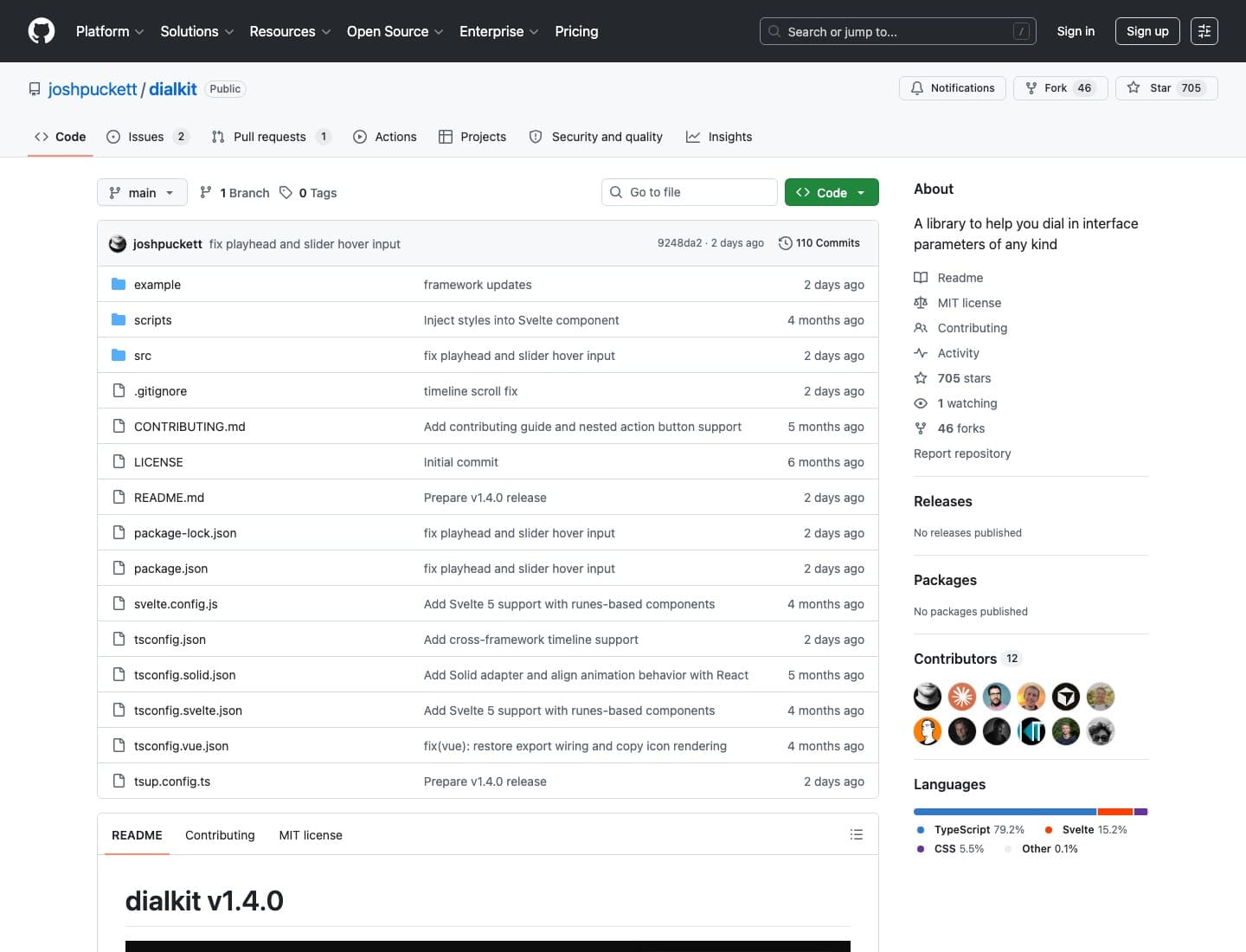Click the pulse icon next to Activity
The width and height of the screenshot is (1246, 952).
[x=921, y=353]
